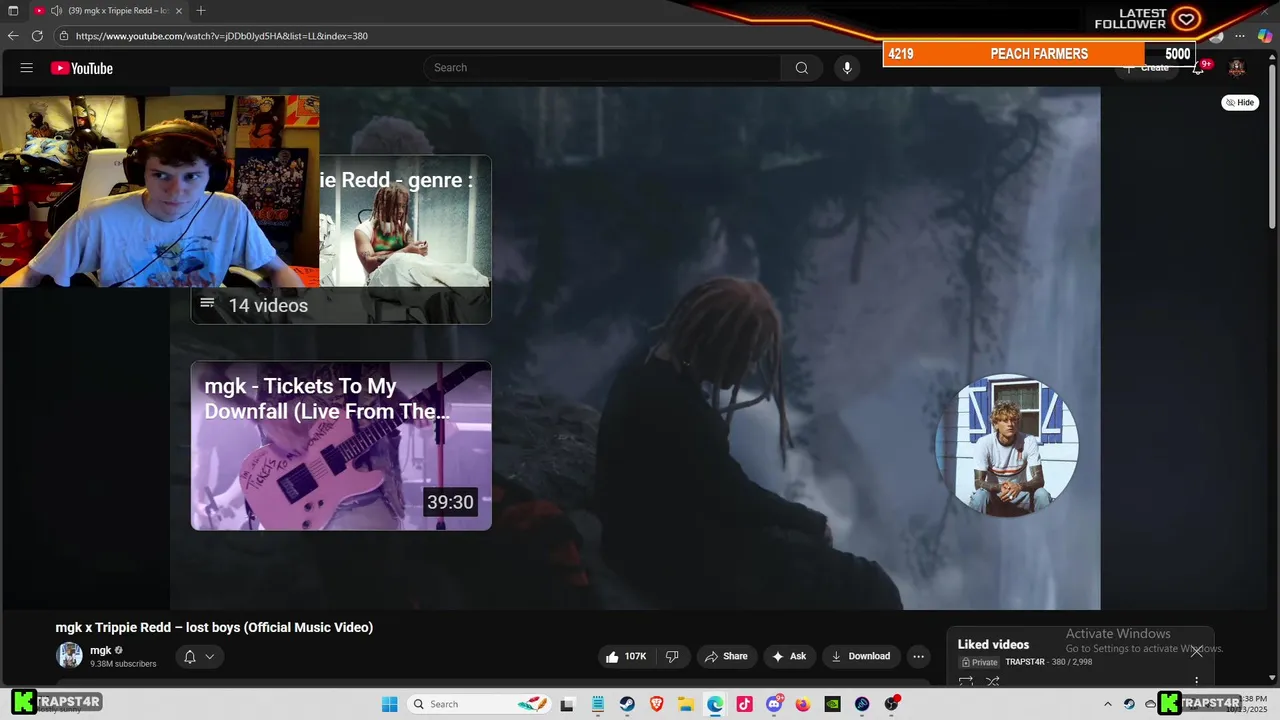Viewport: 1280px width, 720px height.
Task: Open Task View on the taskbar
Action: pos(567,704)
